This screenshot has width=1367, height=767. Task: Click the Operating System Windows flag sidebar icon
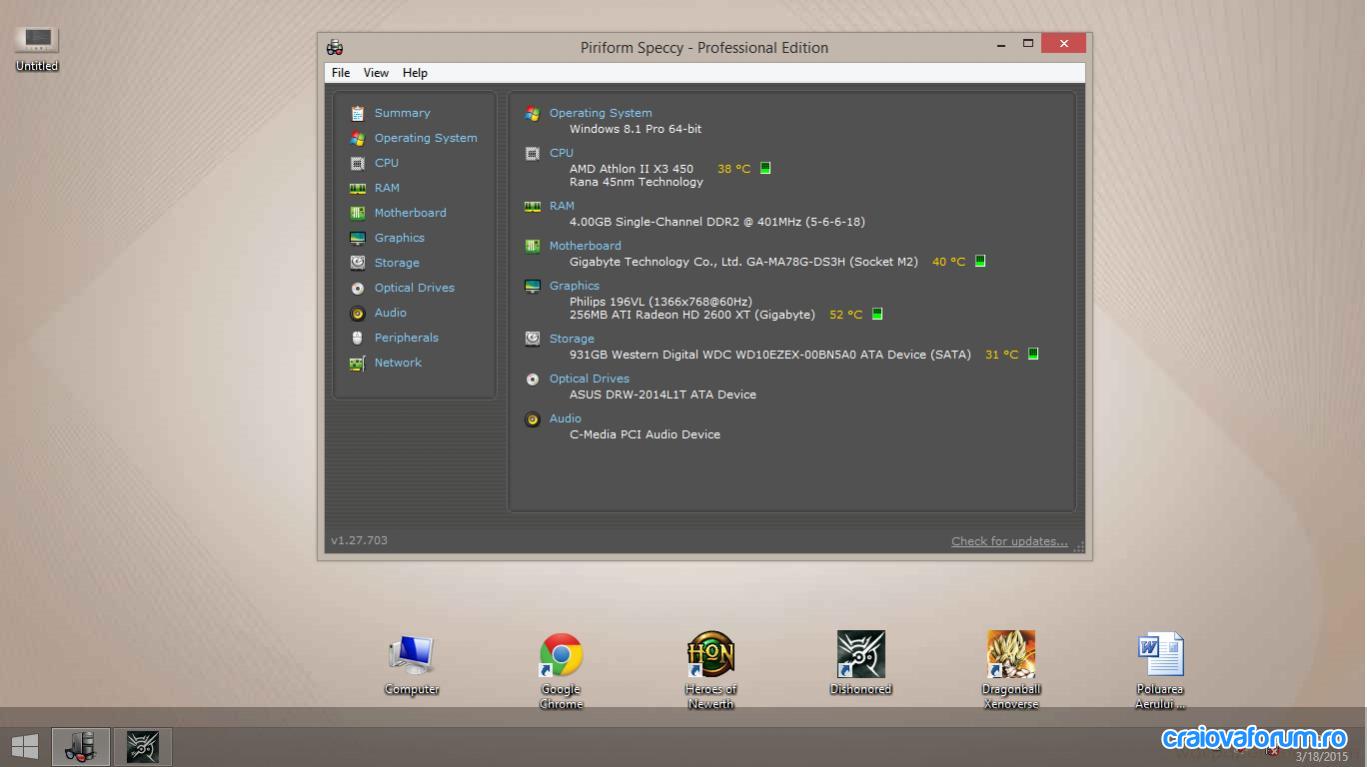click(357, 138)
